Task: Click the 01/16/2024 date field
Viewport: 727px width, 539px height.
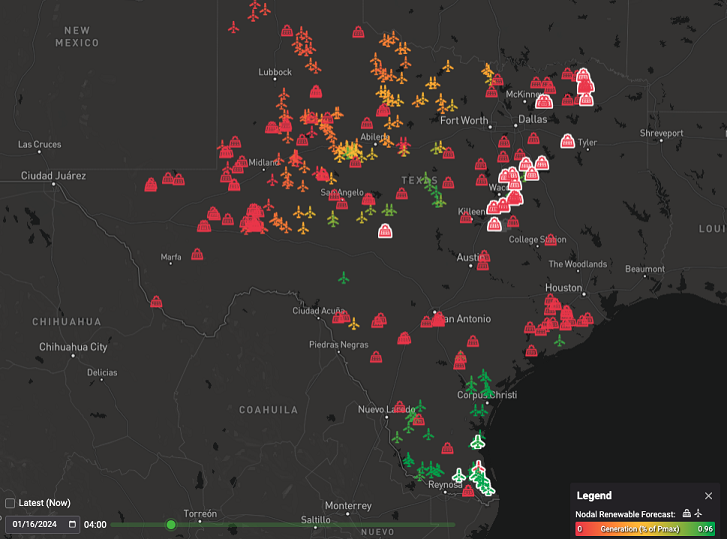Action: click(35, 524)
